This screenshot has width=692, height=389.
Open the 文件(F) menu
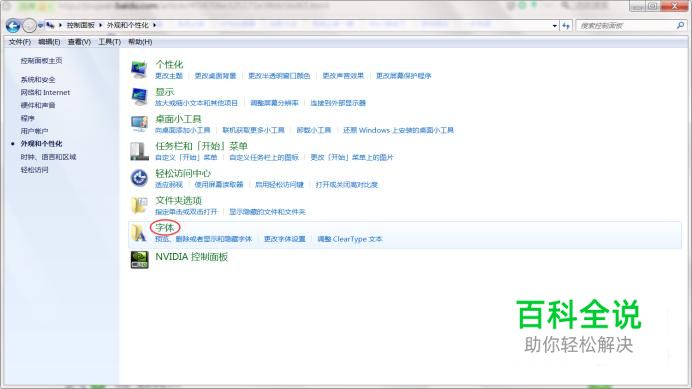(19, 42)
